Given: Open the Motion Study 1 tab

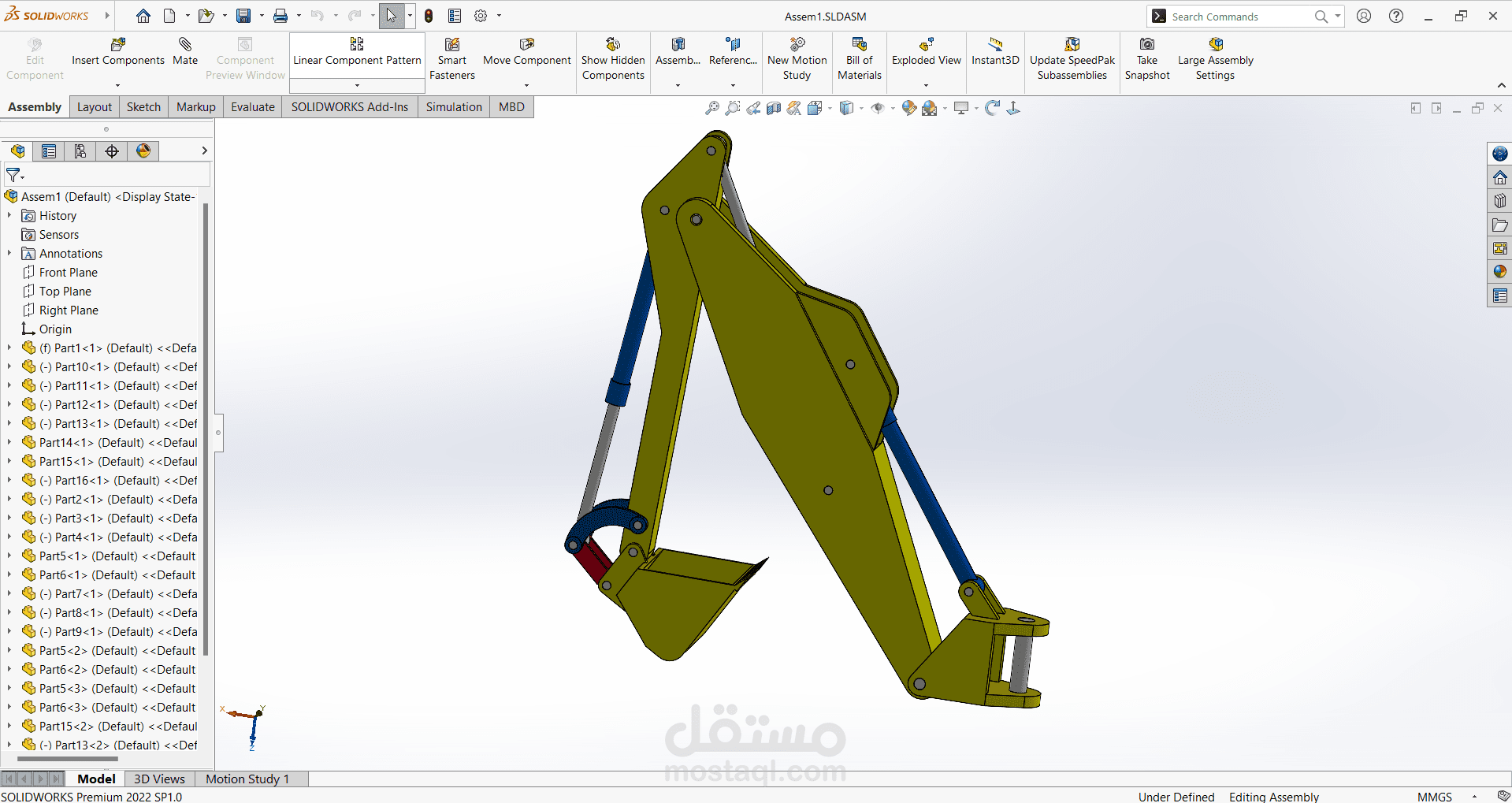Looking at the screenshot, I should (x=246, y=779).
